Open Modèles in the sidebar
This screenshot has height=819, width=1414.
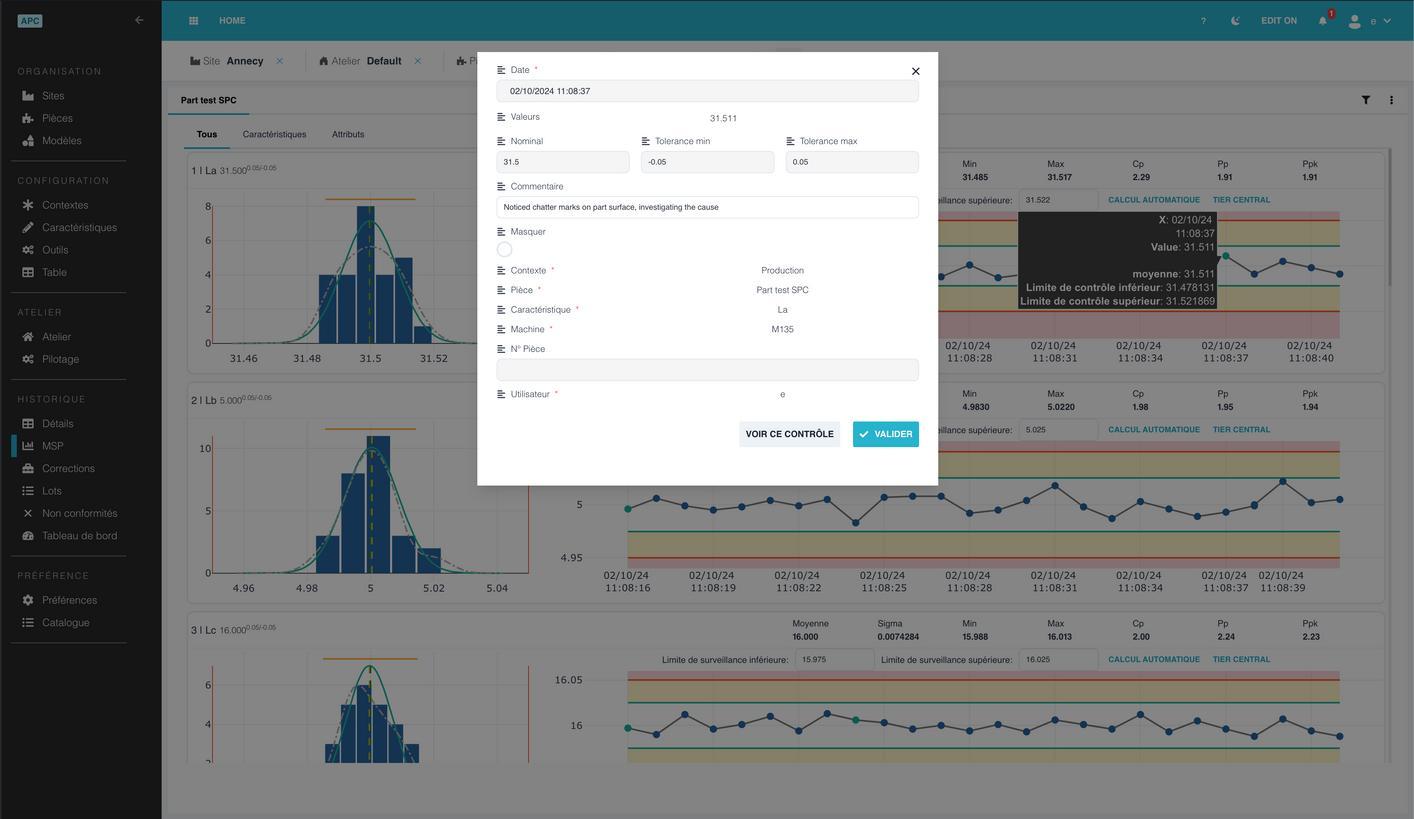61,141
